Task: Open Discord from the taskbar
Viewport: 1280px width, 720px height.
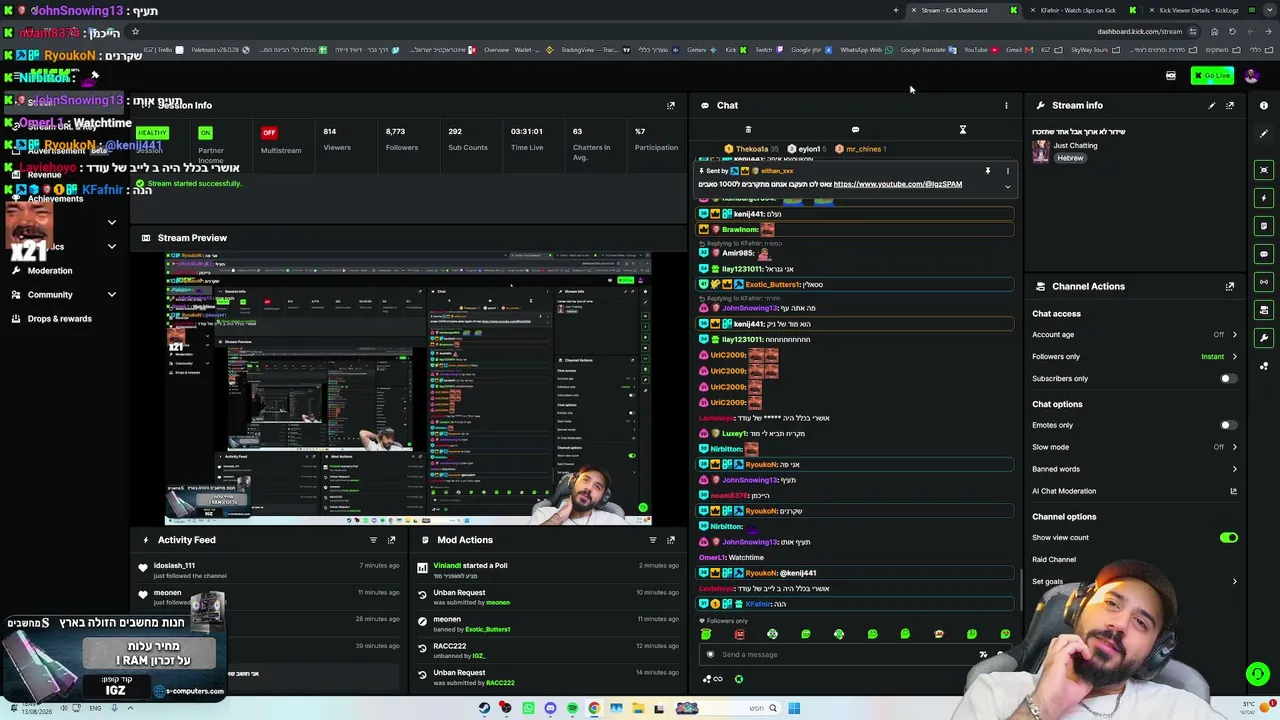Action: click(x=550, y=709)
